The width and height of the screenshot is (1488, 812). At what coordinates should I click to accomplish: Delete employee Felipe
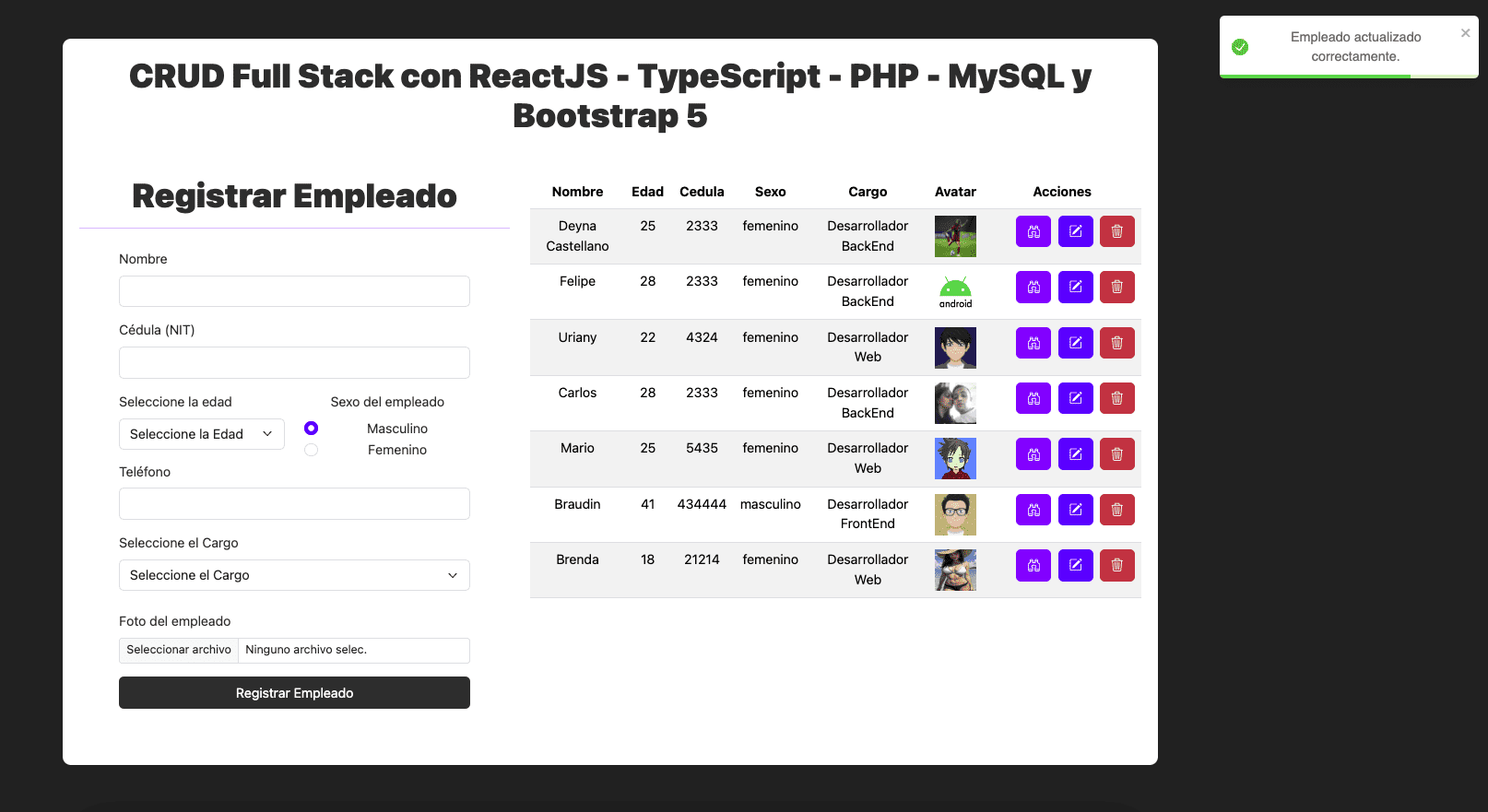pos(1117,287)
